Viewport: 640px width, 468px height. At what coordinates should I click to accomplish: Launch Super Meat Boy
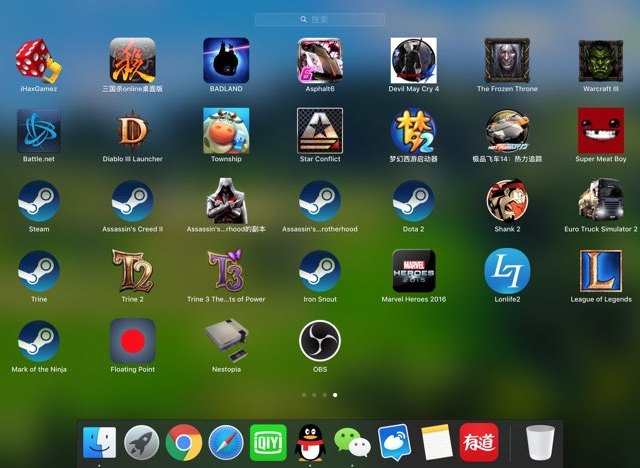600,130
